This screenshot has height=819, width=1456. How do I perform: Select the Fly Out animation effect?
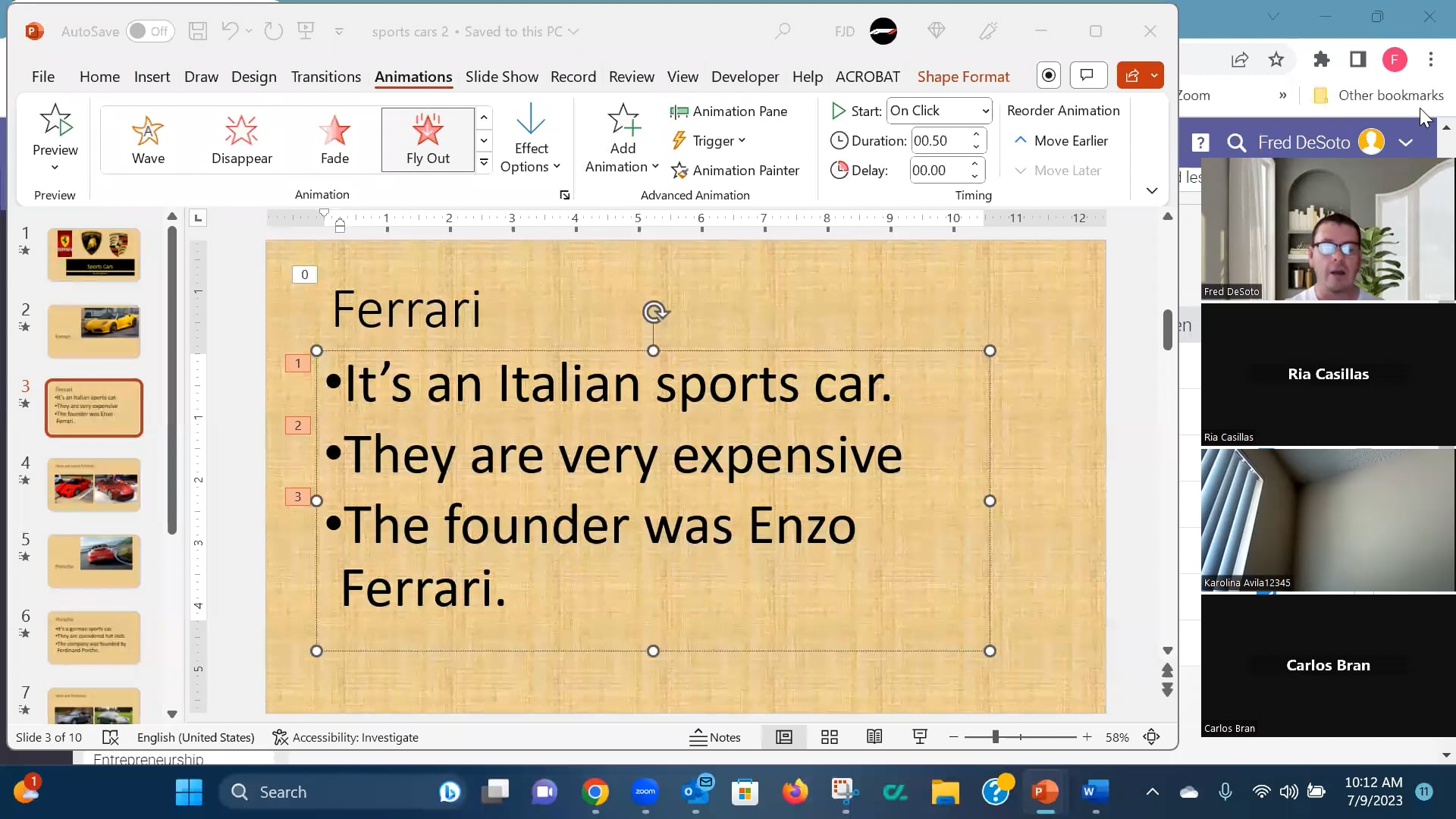[x=428, y=140]
